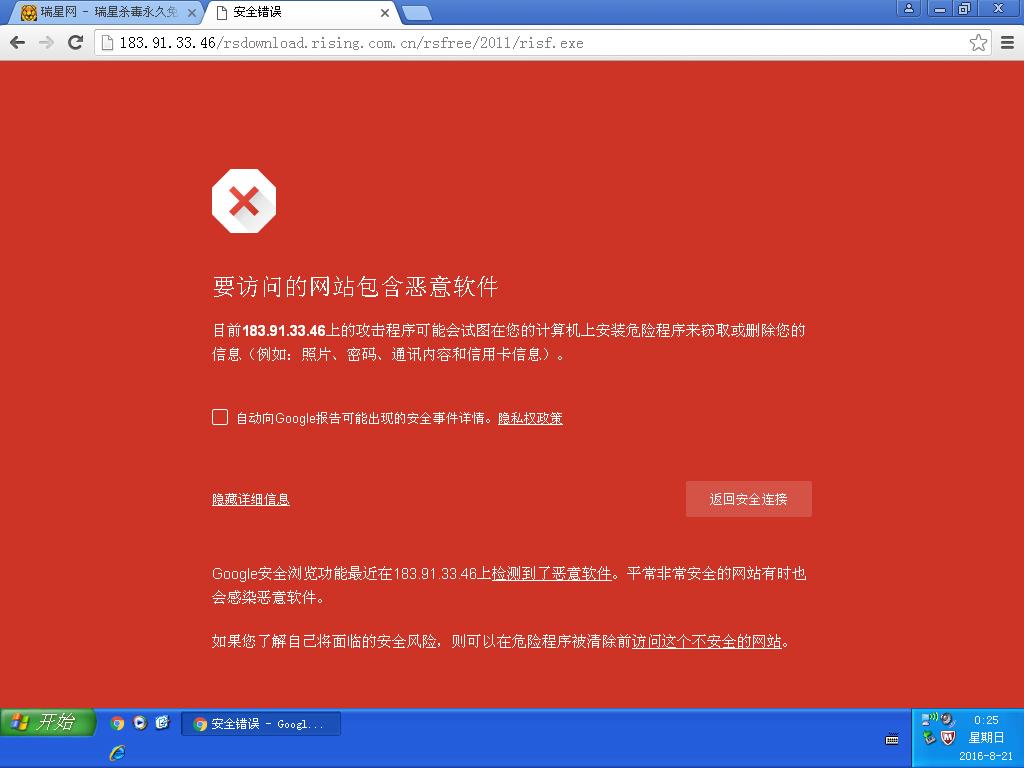Viewport: 1024px width, 768px height.
Task: Bookmark this page with the star icon
Action: (x=978, y=43)
